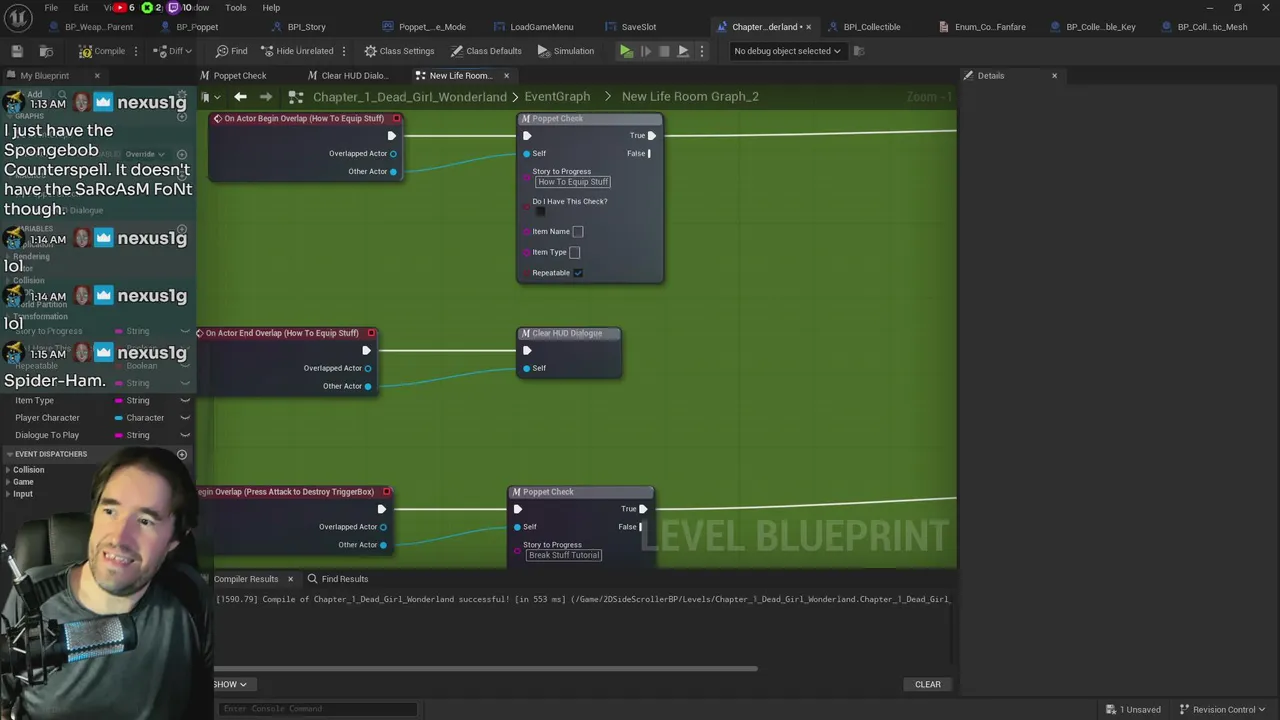
Task: Close the My Blueprint panel tab
Action: pyautogui.click(x=97, y=76)
